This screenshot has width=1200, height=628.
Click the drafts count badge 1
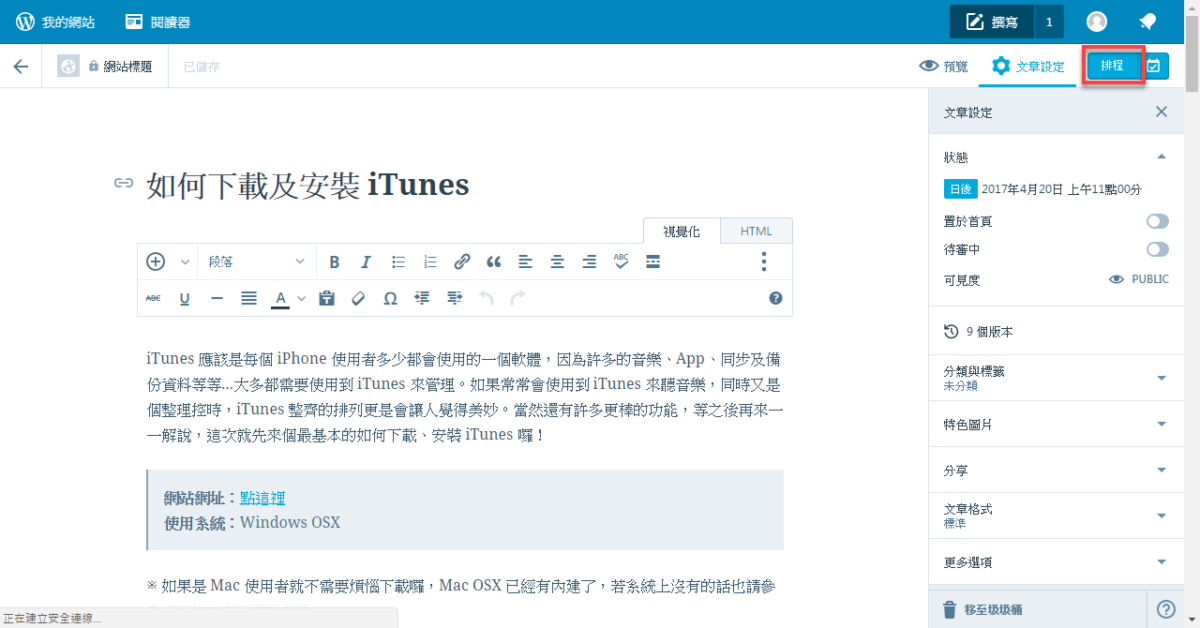pyautogui.click(x=1049, y=22)
